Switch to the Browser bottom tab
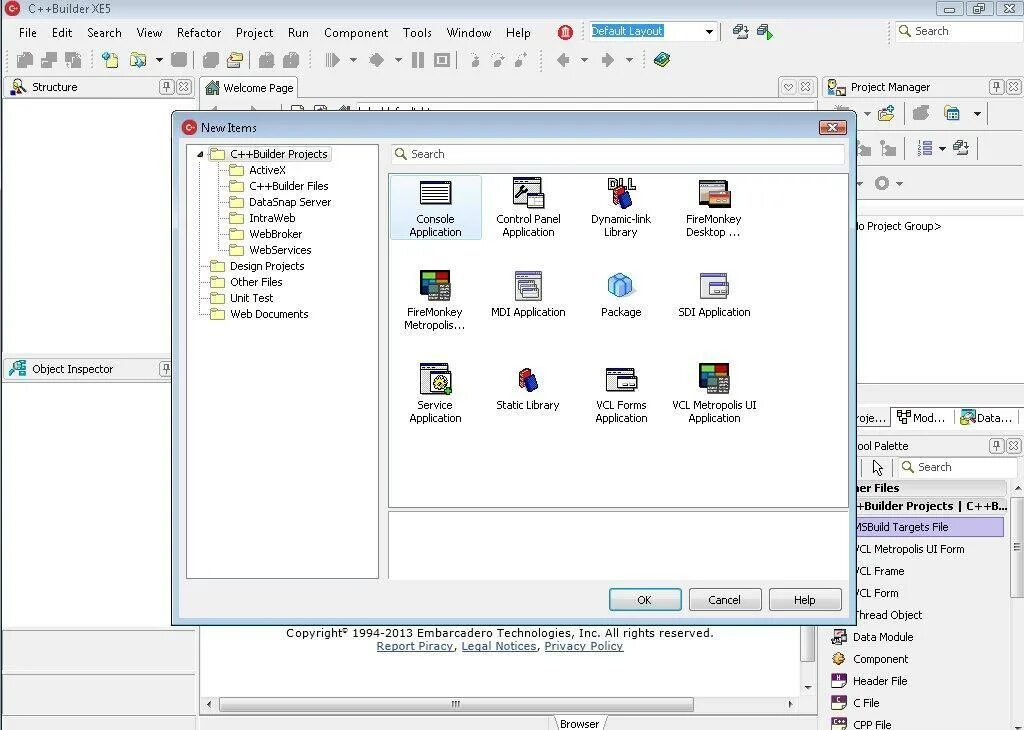Image resolution: width=1024 pixels, height=730 pixels. pos(579,723)
